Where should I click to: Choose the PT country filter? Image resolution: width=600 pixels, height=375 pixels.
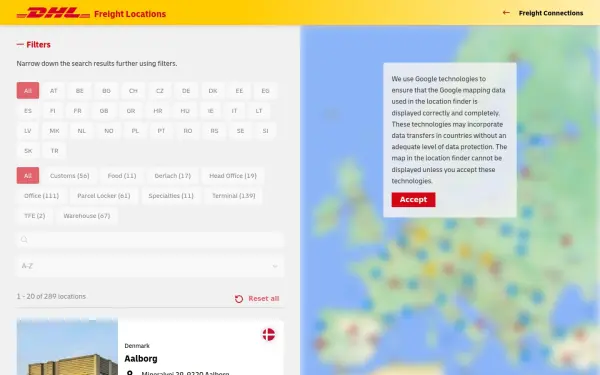coord(161,131)
